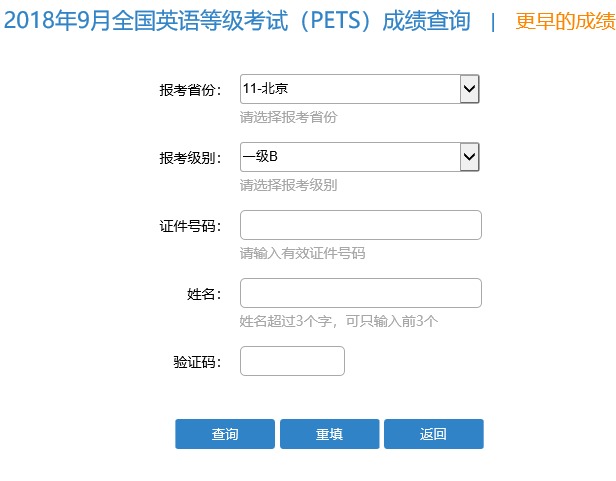Click the 请选择报考省份 hint text
This screenshot has height=481, width=616.
[288, 117]
